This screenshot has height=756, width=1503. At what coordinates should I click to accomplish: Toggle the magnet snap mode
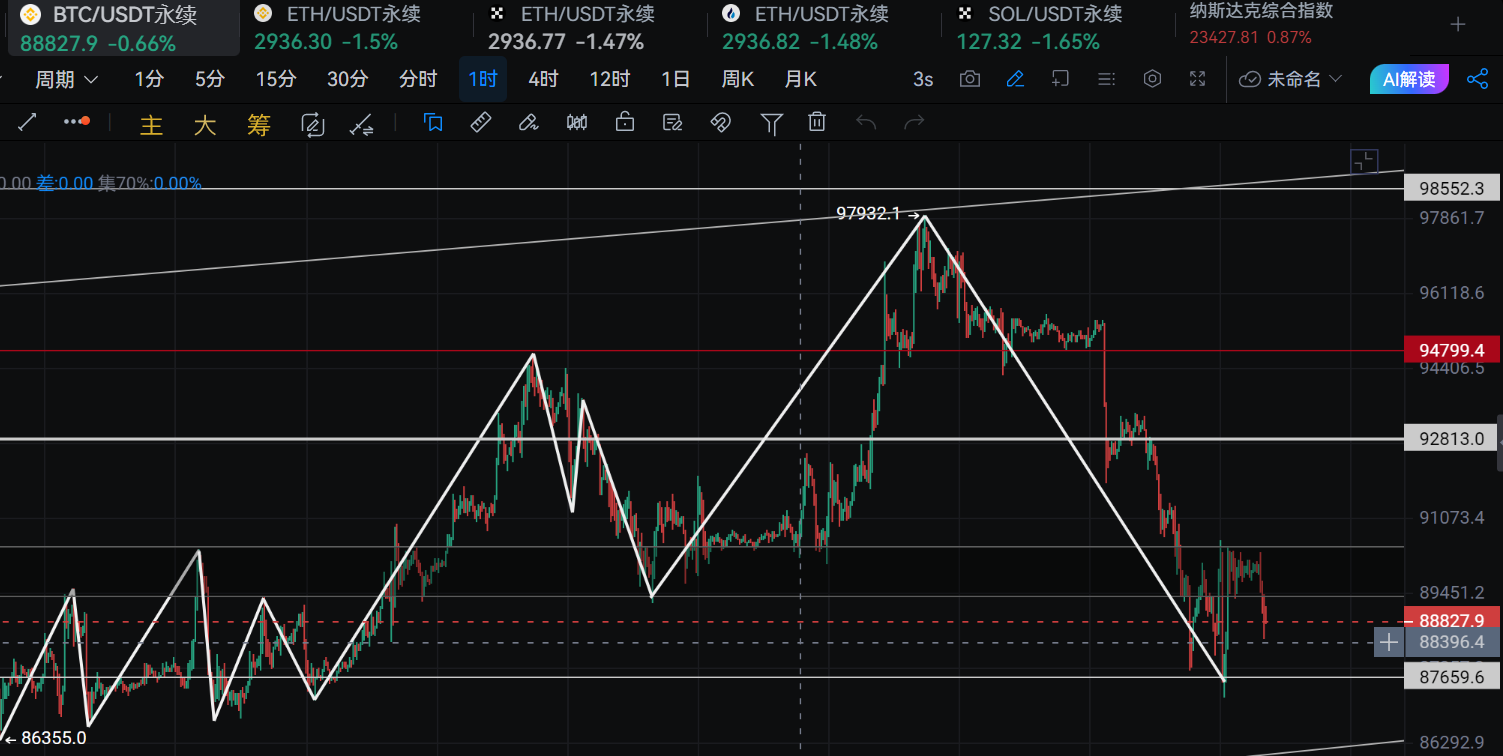pos(720,122)
